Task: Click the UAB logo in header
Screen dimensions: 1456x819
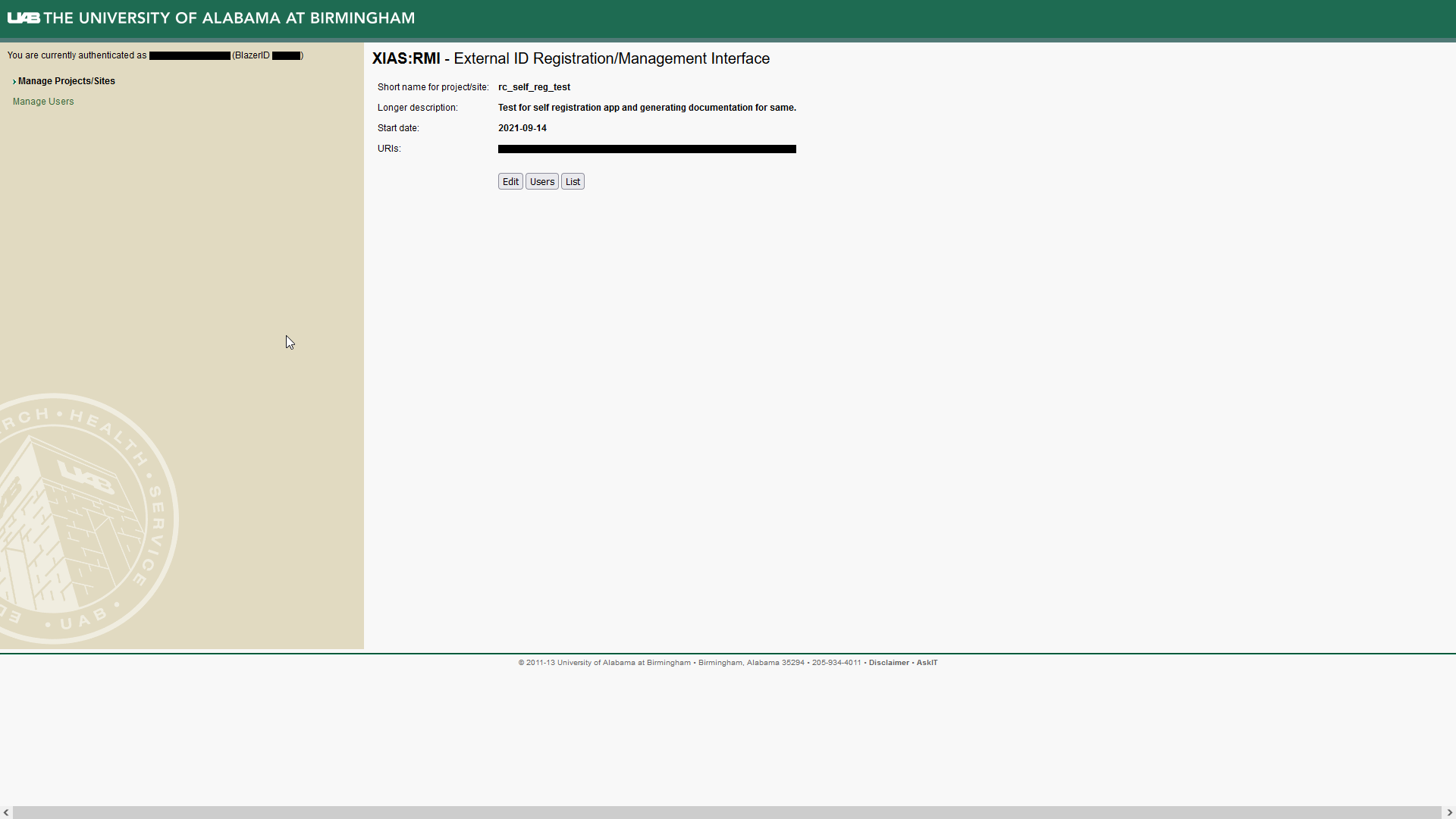Action: pyautogui.click(x=24, y=17)
